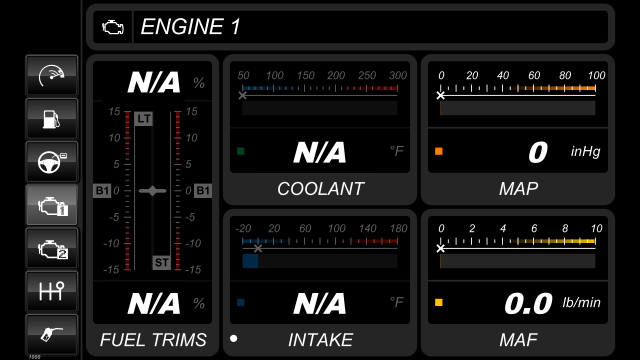Switch to the Engine 2 page icon
This screenshot has width=640, height=360.
(51, 249)
